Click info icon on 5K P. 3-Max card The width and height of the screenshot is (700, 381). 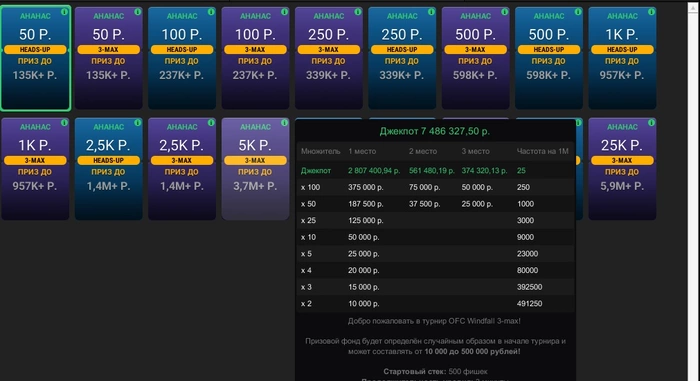[284, 123]
